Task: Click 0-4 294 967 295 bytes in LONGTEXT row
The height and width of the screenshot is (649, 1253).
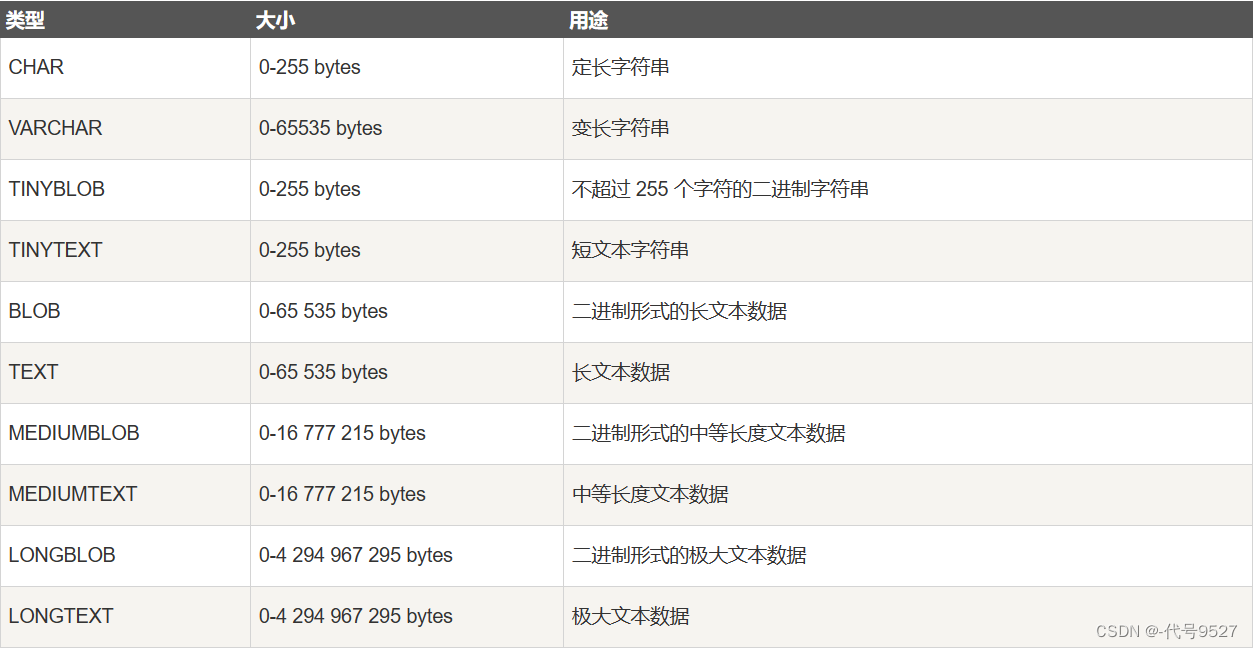Action: (x=355, y=616)
